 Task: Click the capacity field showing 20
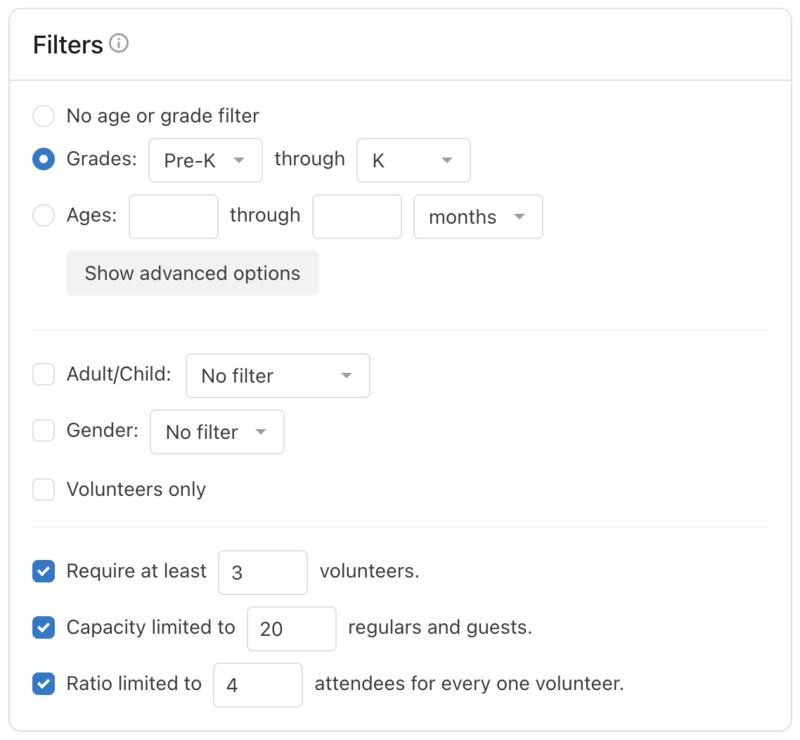point(291,627)
